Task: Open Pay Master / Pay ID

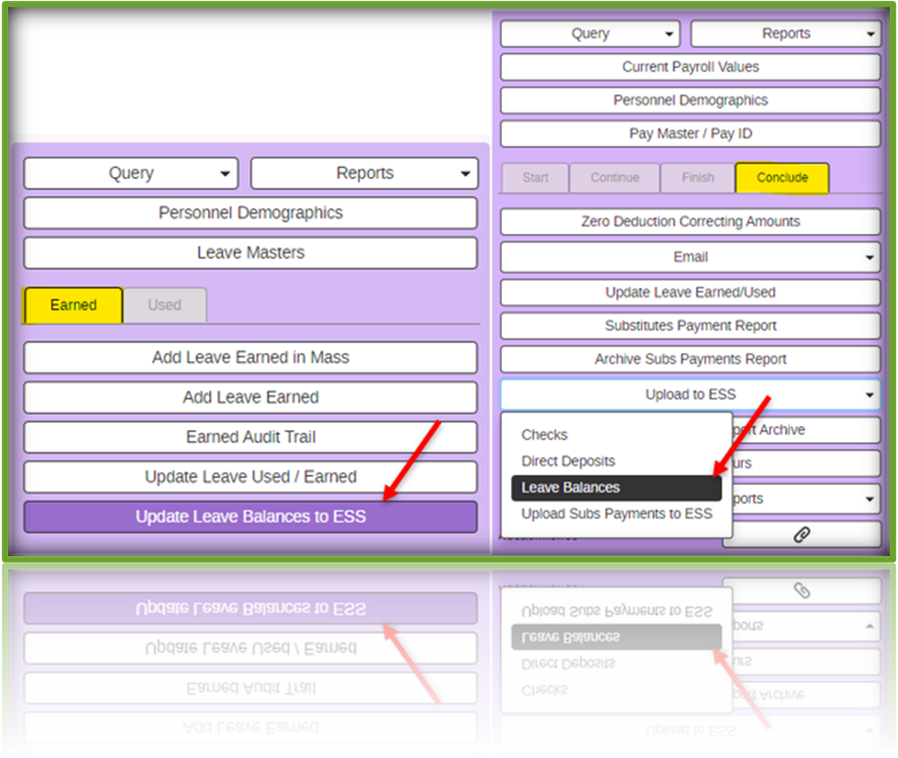Action: tap(691, 133)
